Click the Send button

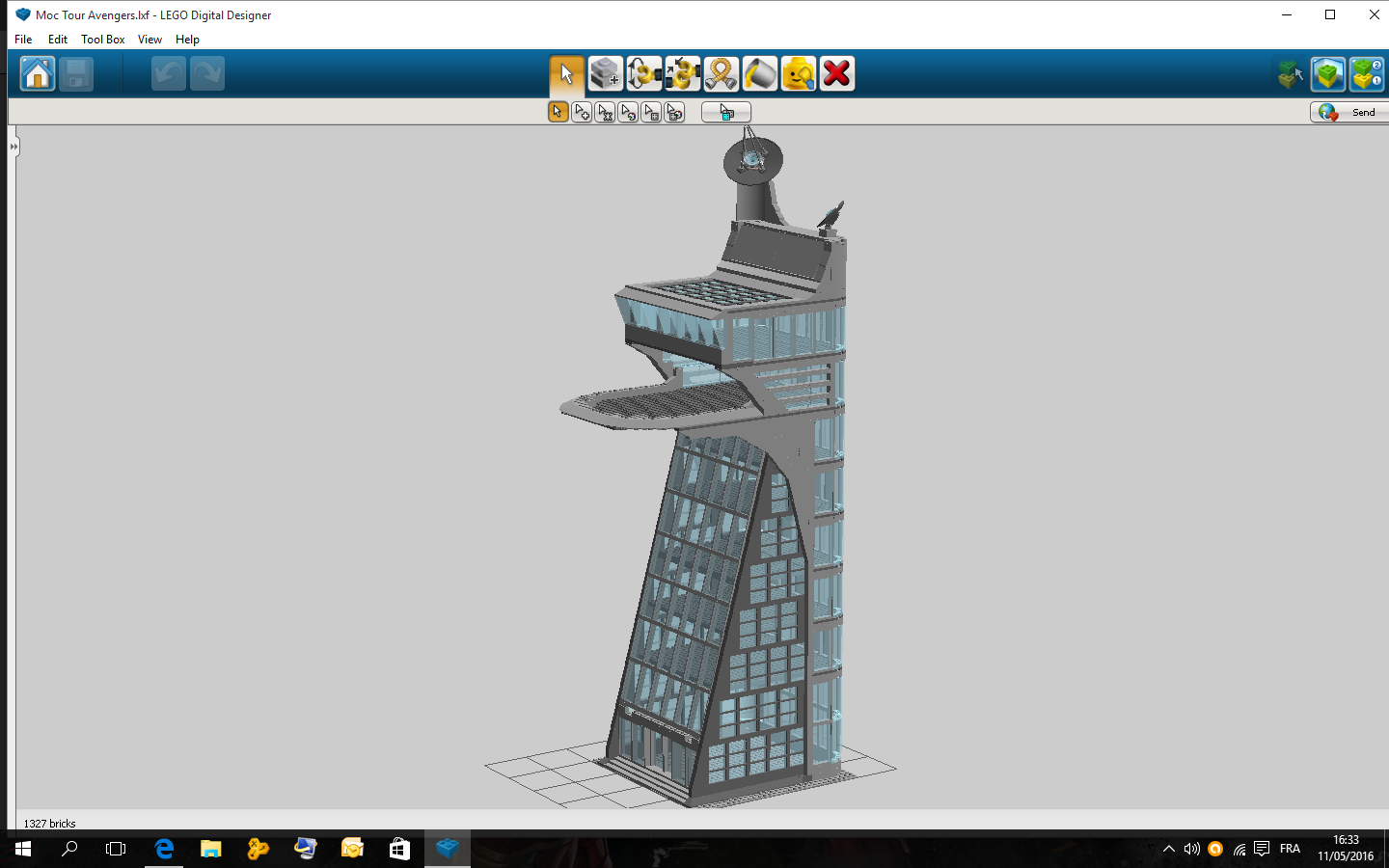(1350, 113)
